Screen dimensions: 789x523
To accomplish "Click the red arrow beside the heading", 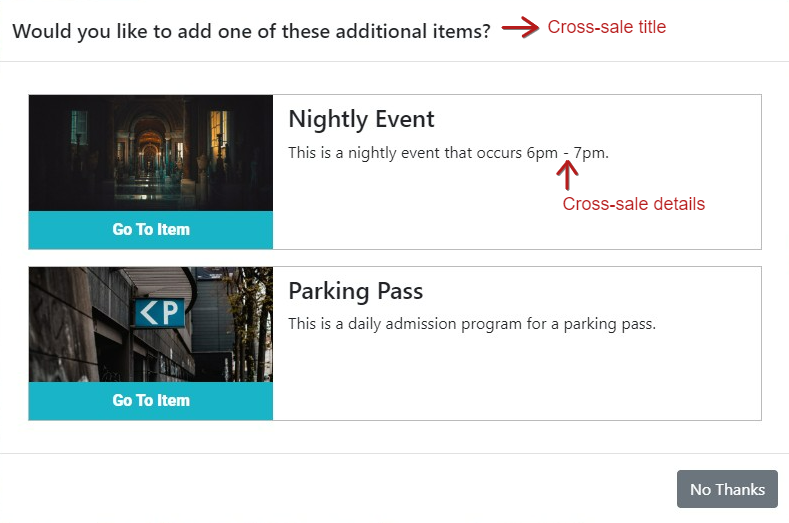I will (520, 27).
